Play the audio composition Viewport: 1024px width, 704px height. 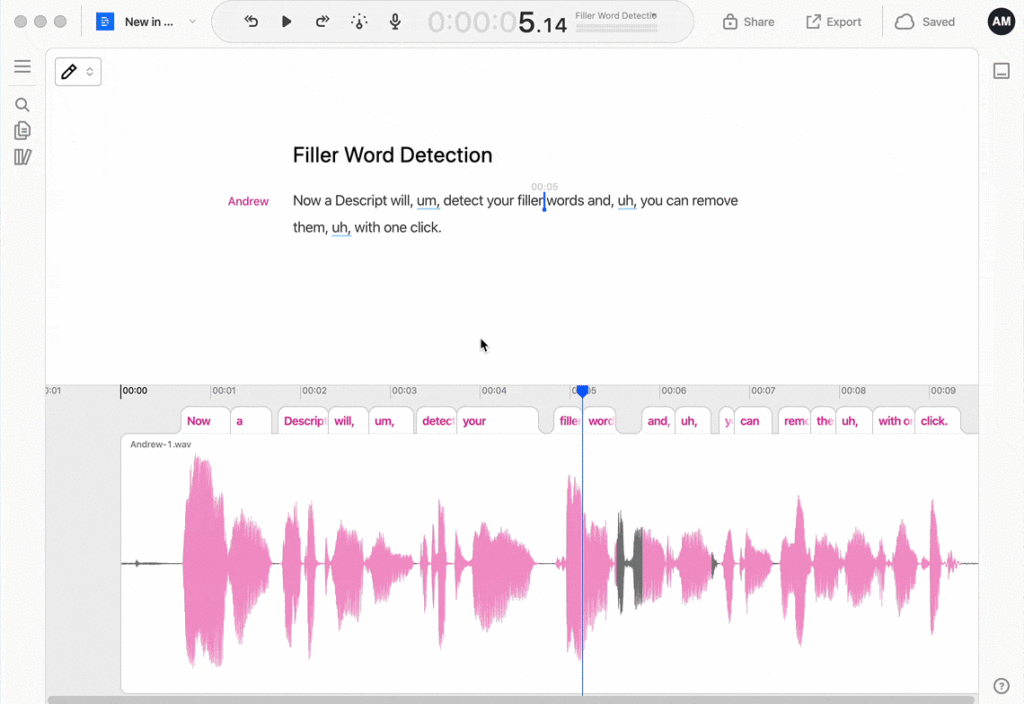(286, 22)
